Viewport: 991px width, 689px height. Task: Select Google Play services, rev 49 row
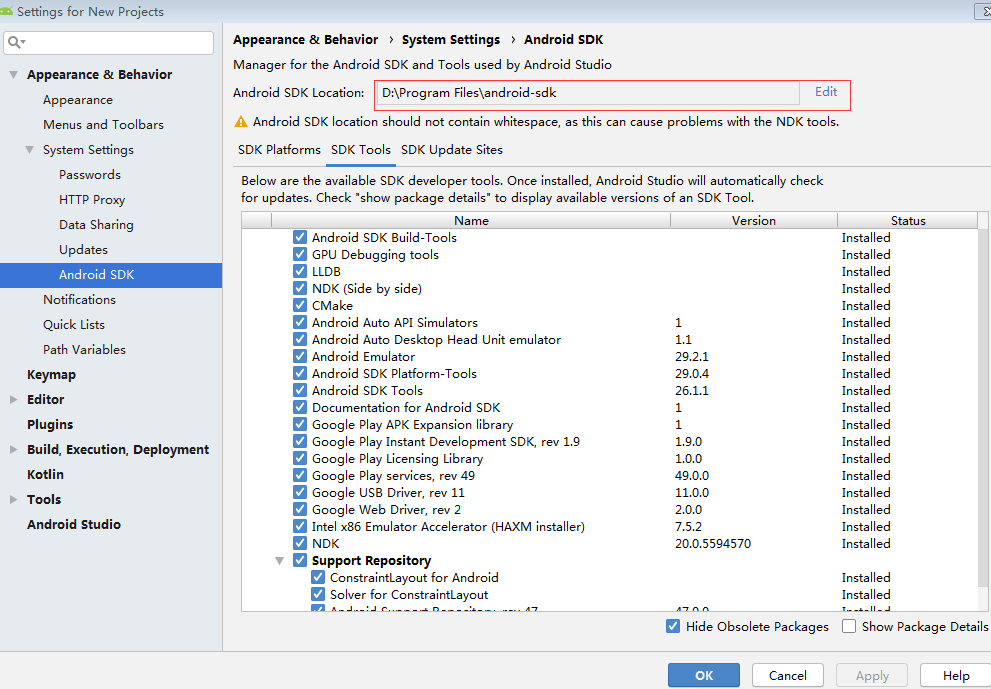click(x=609, y=476)
